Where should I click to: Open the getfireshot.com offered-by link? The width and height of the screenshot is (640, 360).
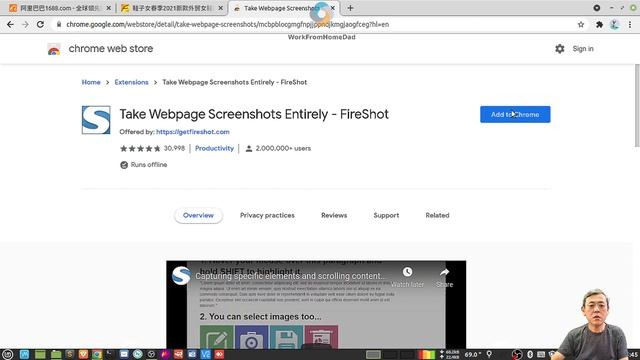[x=193, y=132]
